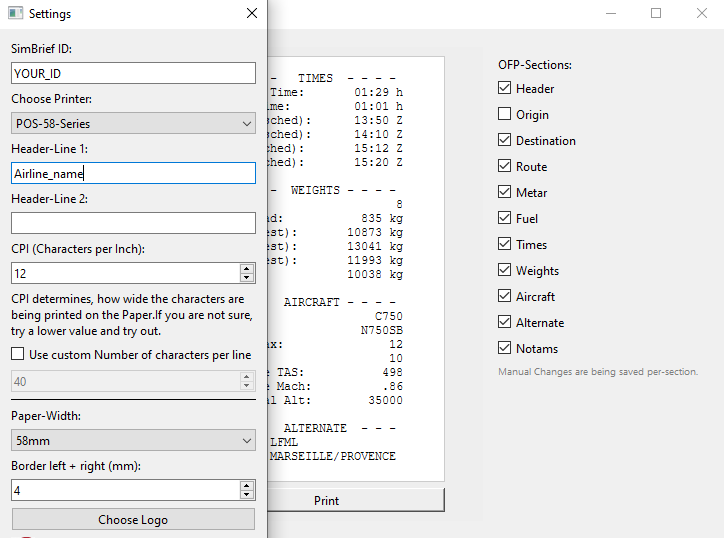The width and height of the screenshot is (724, 538).
Task: Click the Header-Line 1 field containing Airline_name
Action: (x=133, y=173)
